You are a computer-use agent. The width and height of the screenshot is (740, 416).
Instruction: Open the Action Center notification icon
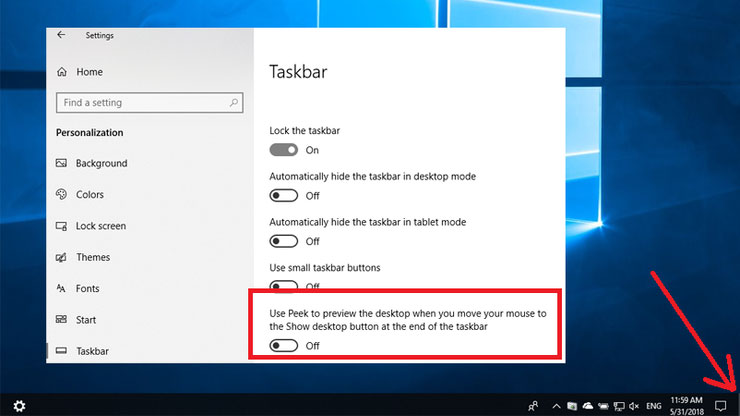(720, 406)
